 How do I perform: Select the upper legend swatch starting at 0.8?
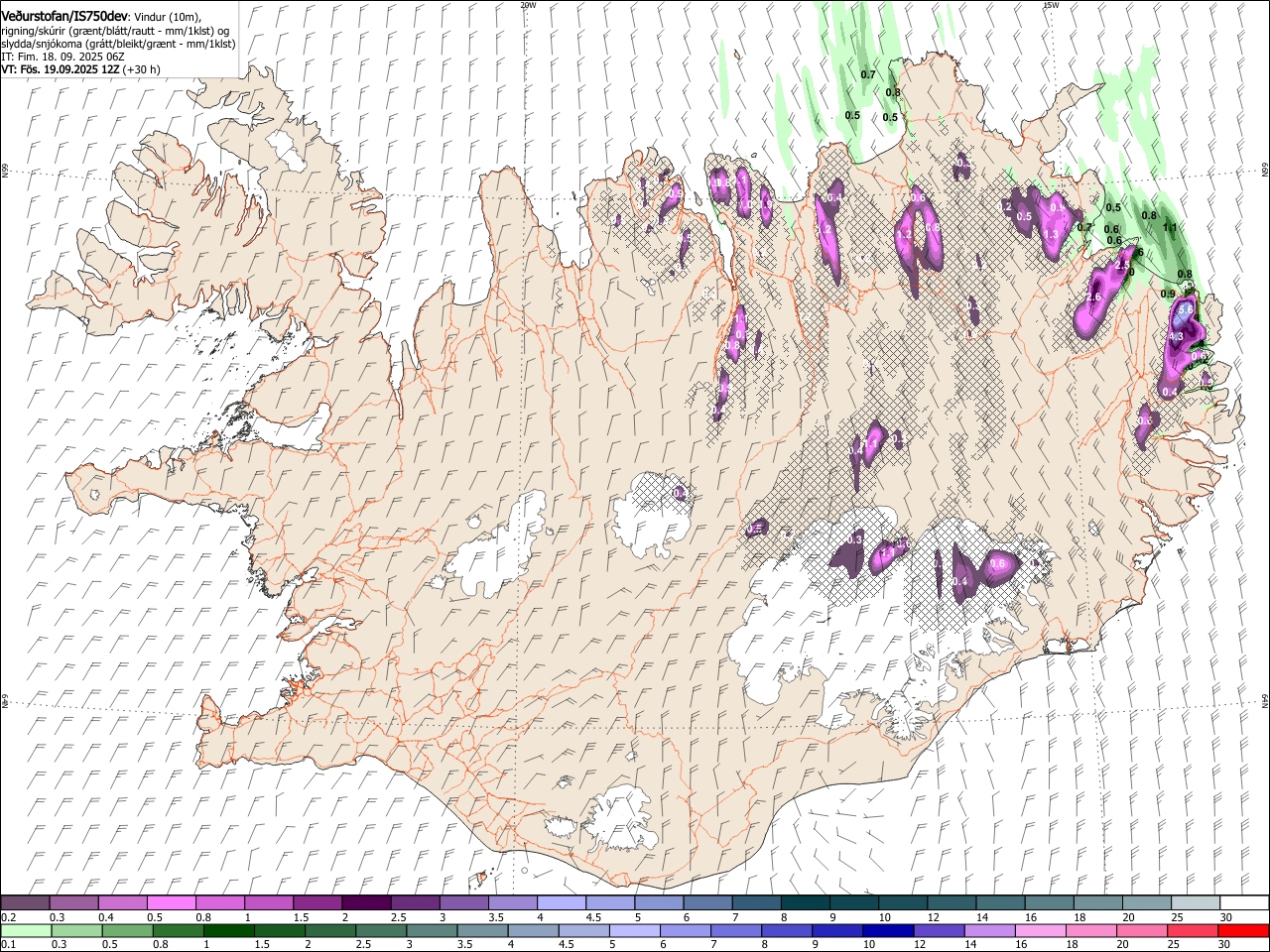coord(219,902)
